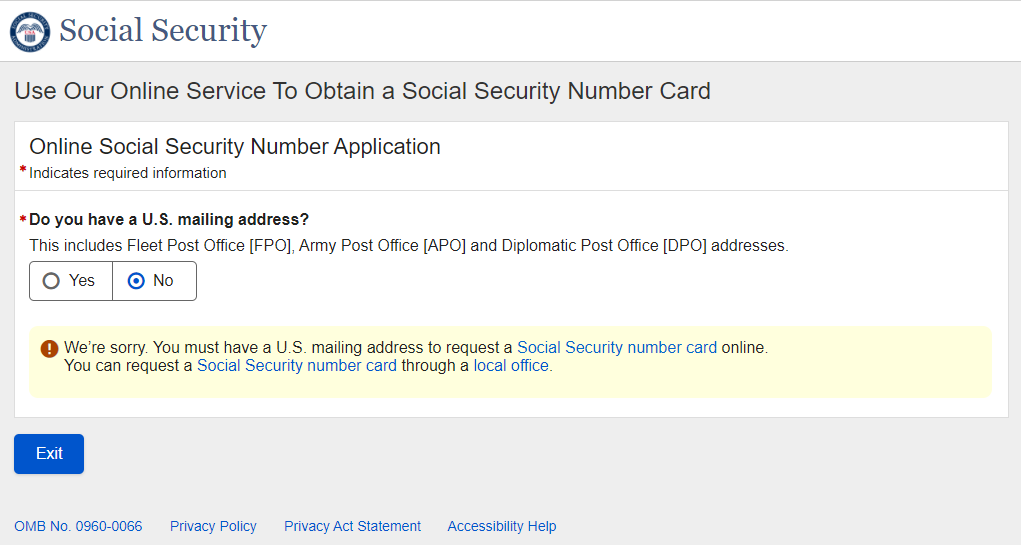1021x545 pixels.
Task: Open the Privacy Act Statement link
Action: coord(352,526)
